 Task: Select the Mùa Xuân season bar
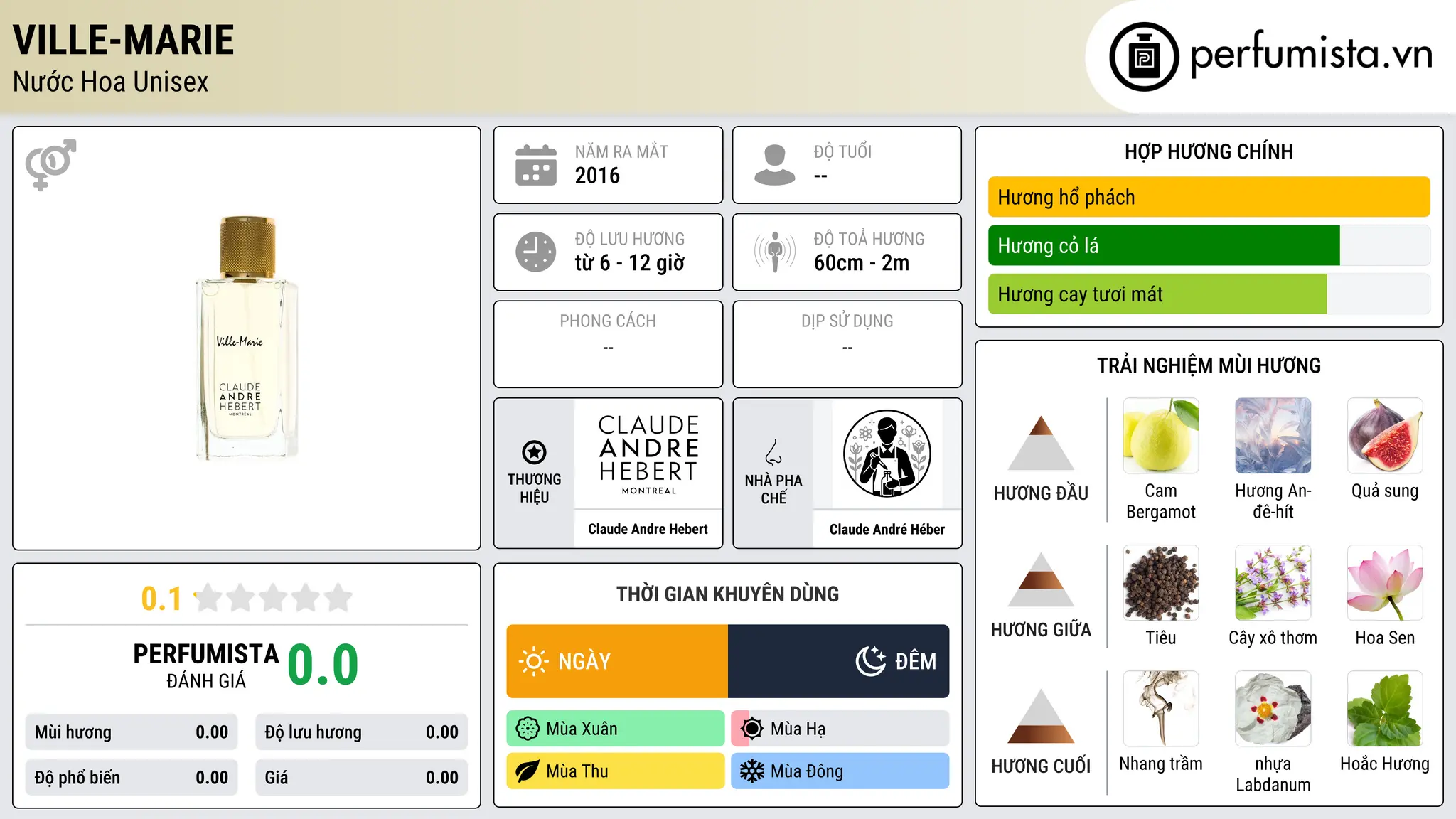616,729
